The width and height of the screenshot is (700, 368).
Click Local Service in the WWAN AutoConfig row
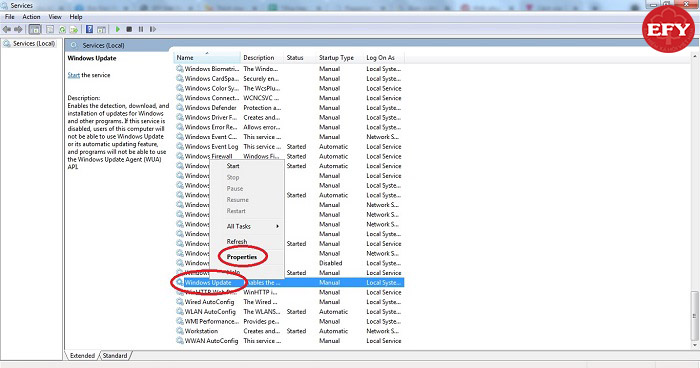(383, 341)
